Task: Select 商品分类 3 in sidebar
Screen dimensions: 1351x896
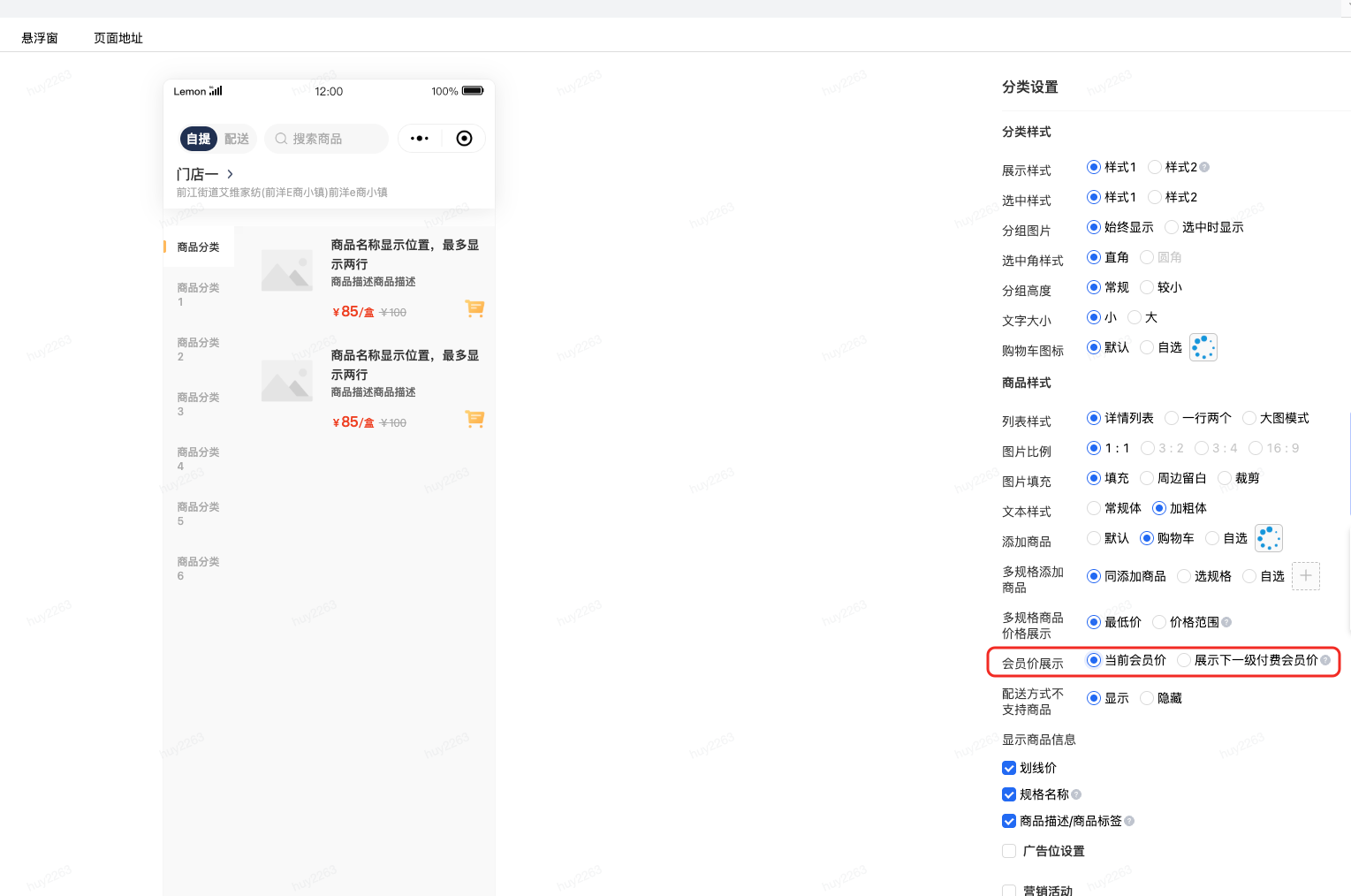Action: coord(199,405)
